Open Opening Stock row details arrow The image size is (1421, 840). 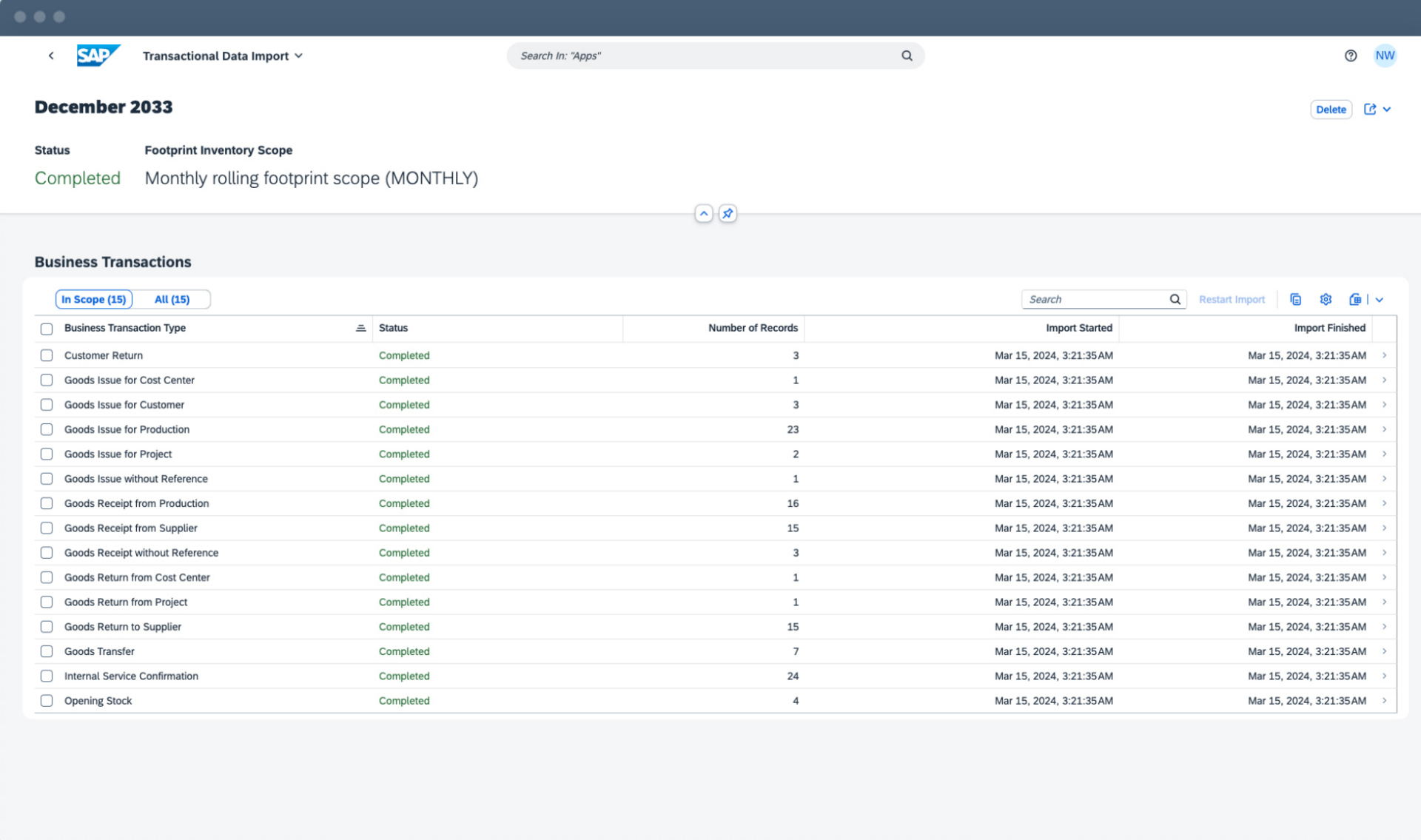[x=1384, y=701]
